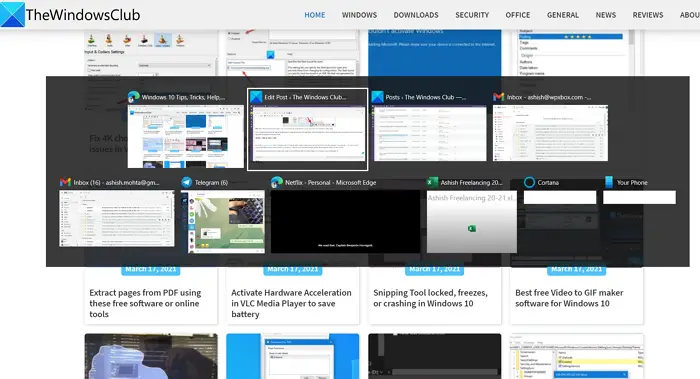Image resolution: width=700 pixels, height=379 pixels.
Task: Click the Telegram app icon
Action: point(187,182)
